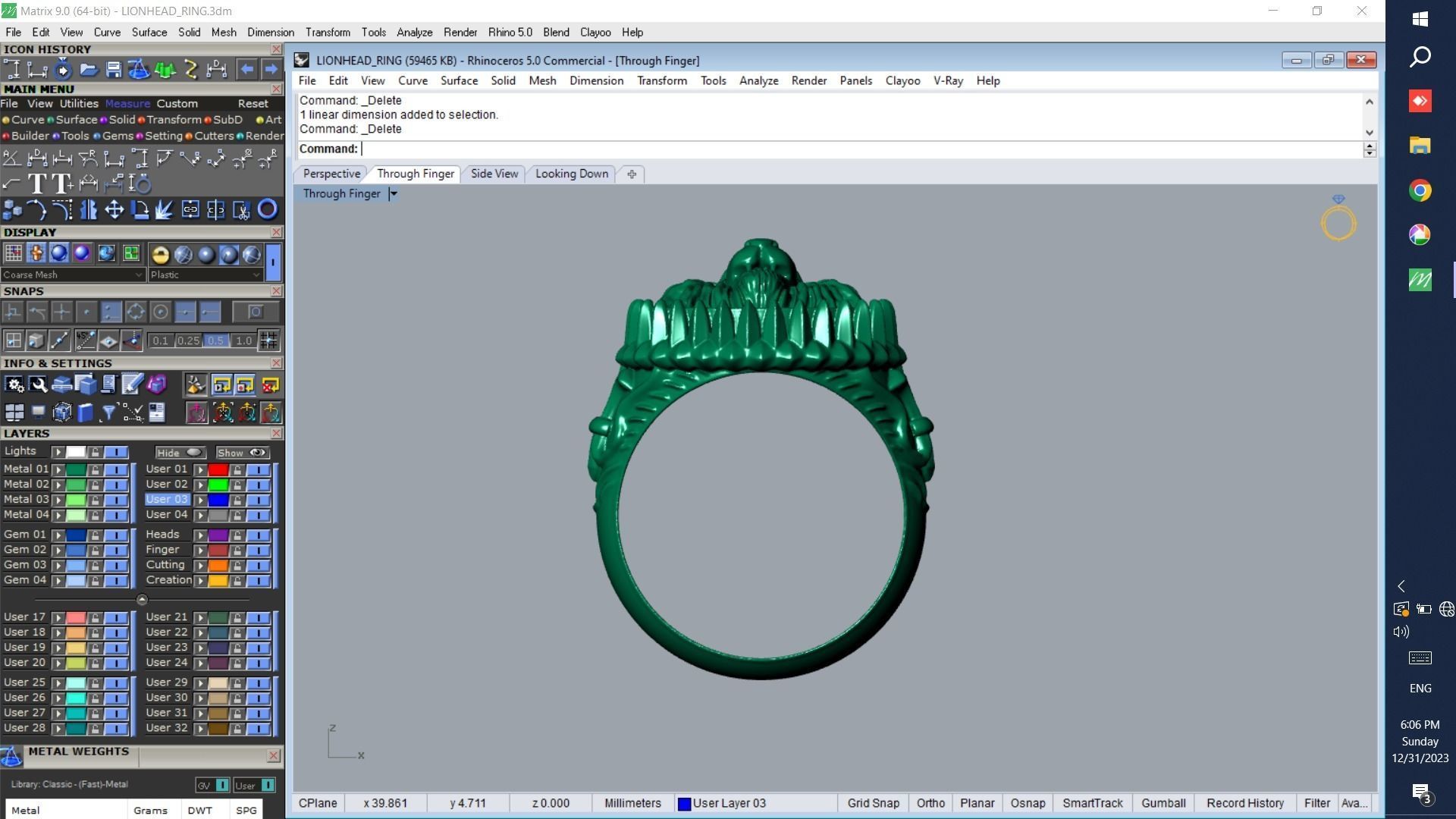The width and height of the screenshot is (1456, 819).
Task: Click Reset in the Main Menu
Action: (x=253, y=104)
